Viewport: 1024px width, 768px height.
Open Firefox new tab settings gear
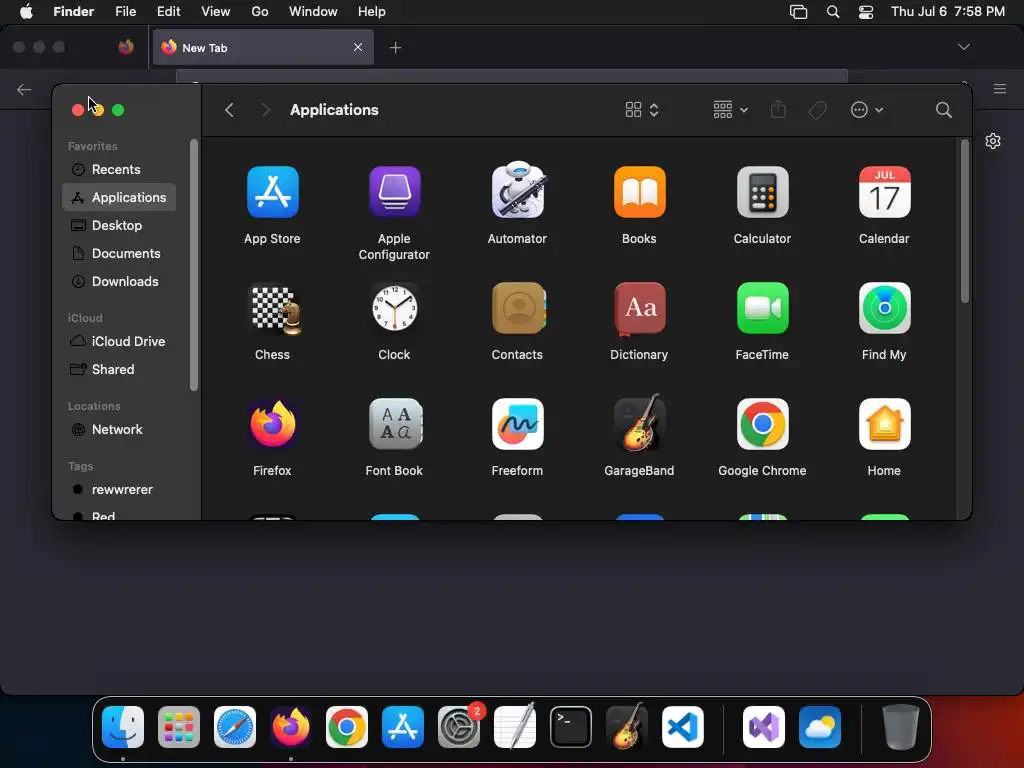coord(993,141)
